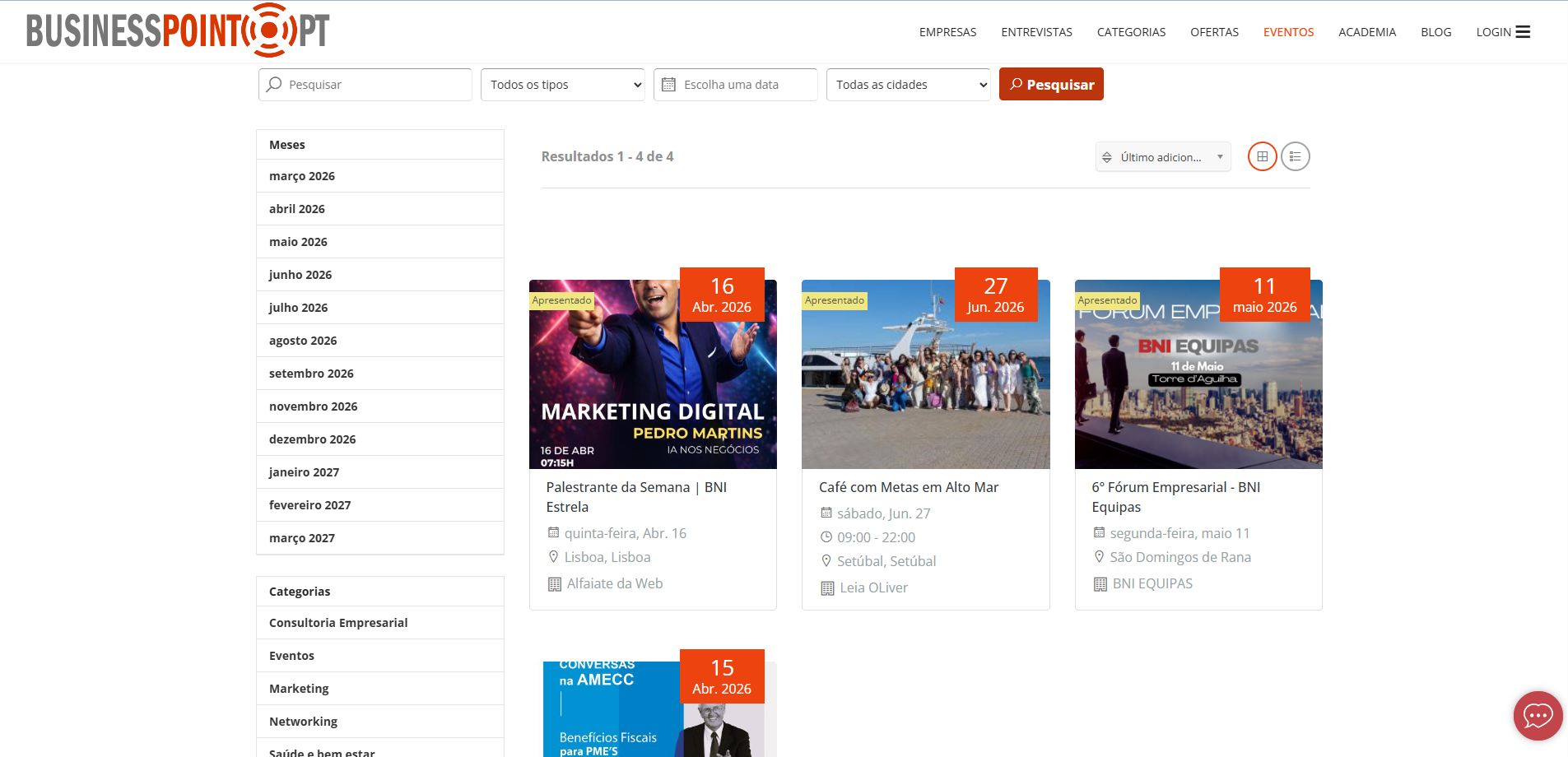1568x757 pixels.
Task: Click the magnifier icon in search field
Action: (x=275, y=85)
